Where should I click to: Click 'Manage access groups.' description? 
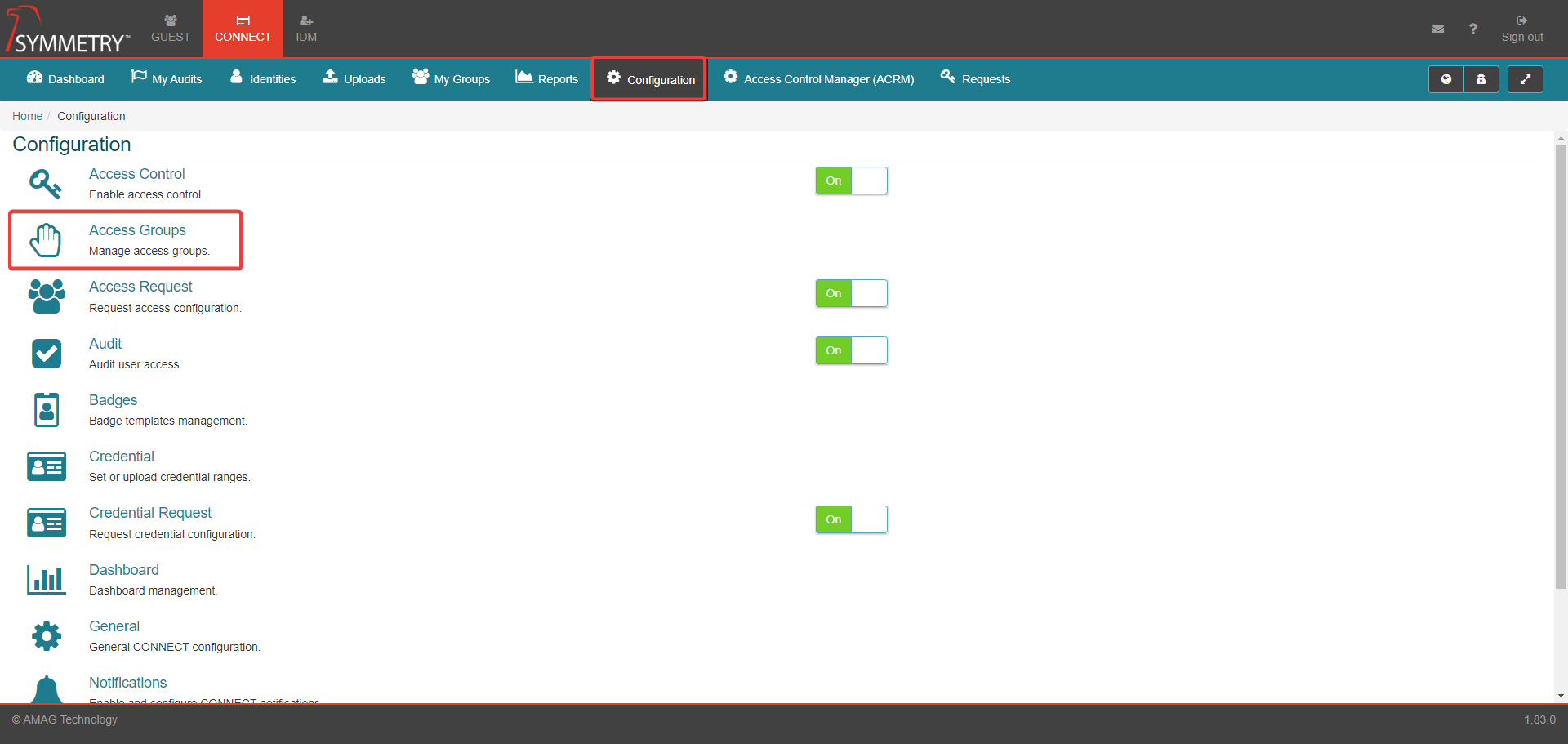pos(149,251)
